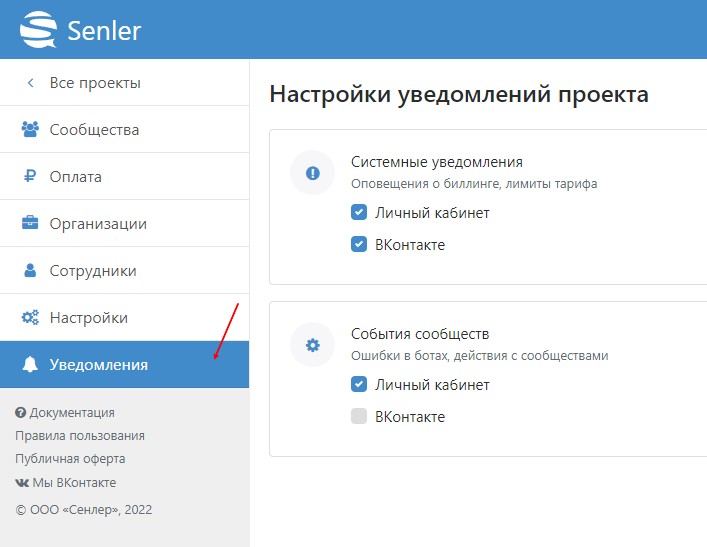This screenshot has height=547, width=707.
Task: Uncheck ВКонтакте under Системные уведомления
Action: point(359,245)
